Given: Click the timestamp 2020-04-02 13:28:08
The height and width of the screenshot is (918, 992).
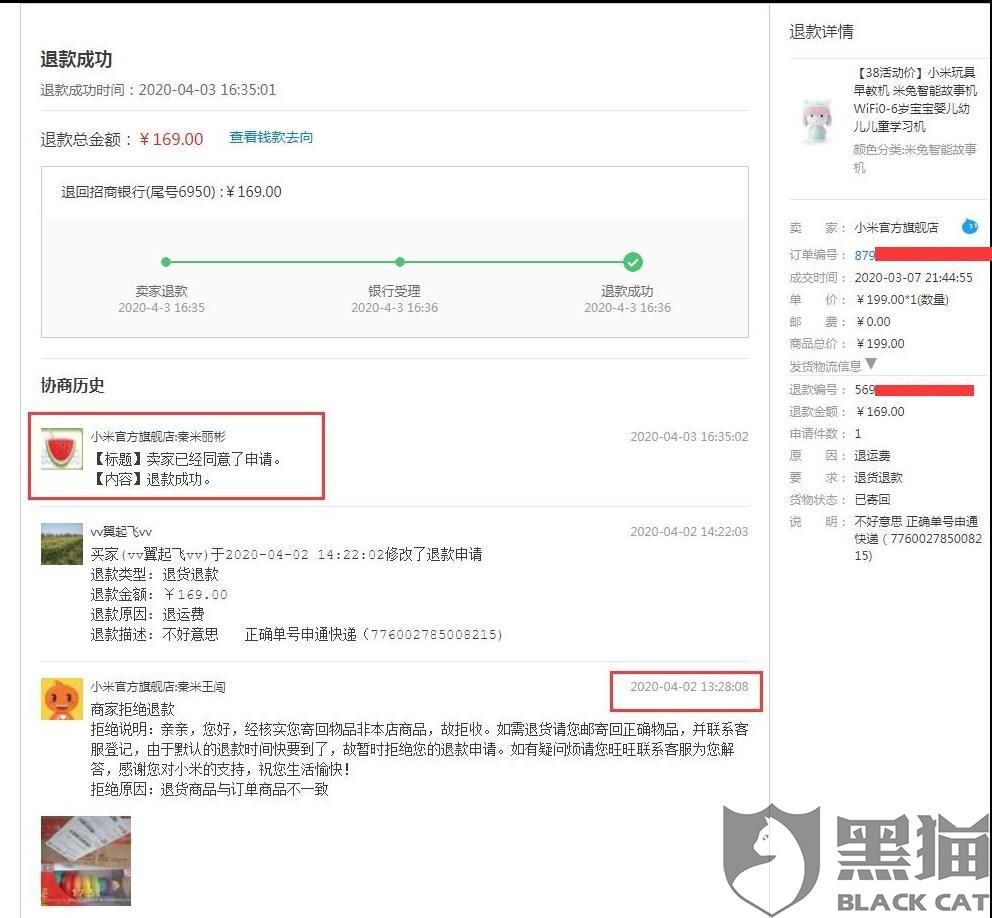Looking at the screenshot, I should 689,686.
